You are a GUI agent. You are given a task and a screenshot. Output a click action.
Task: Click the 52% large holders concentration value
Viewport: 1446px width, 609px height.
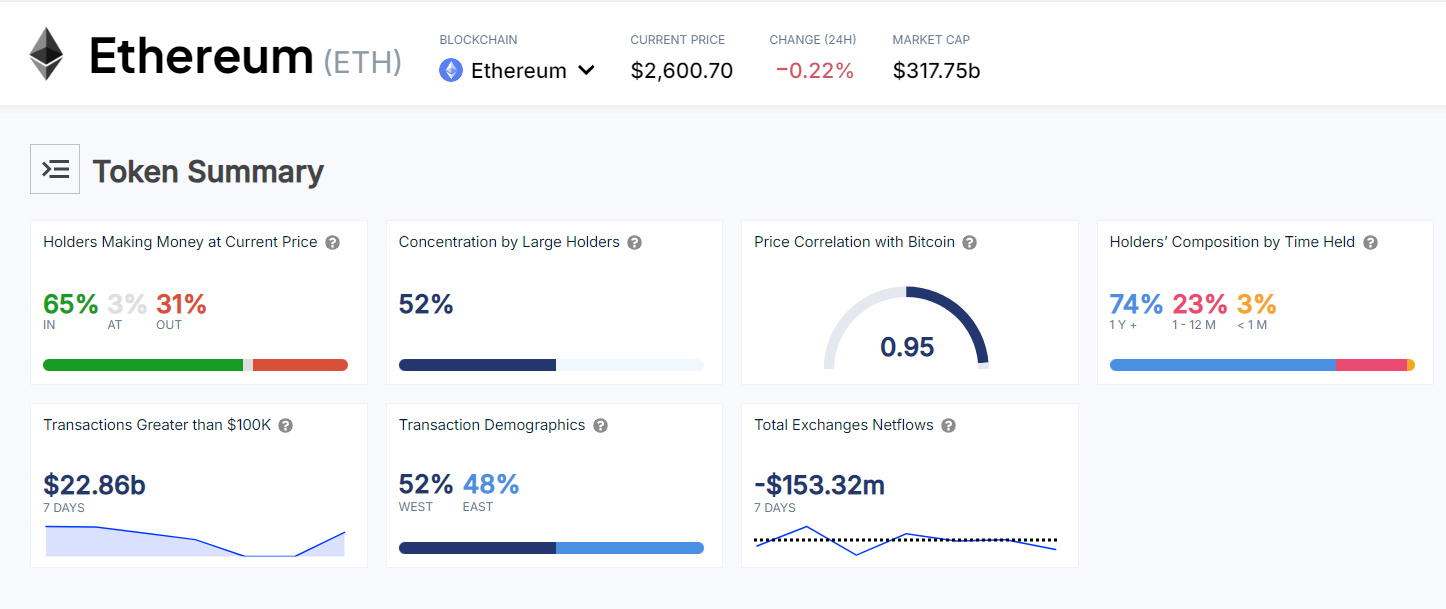(426, 304)
